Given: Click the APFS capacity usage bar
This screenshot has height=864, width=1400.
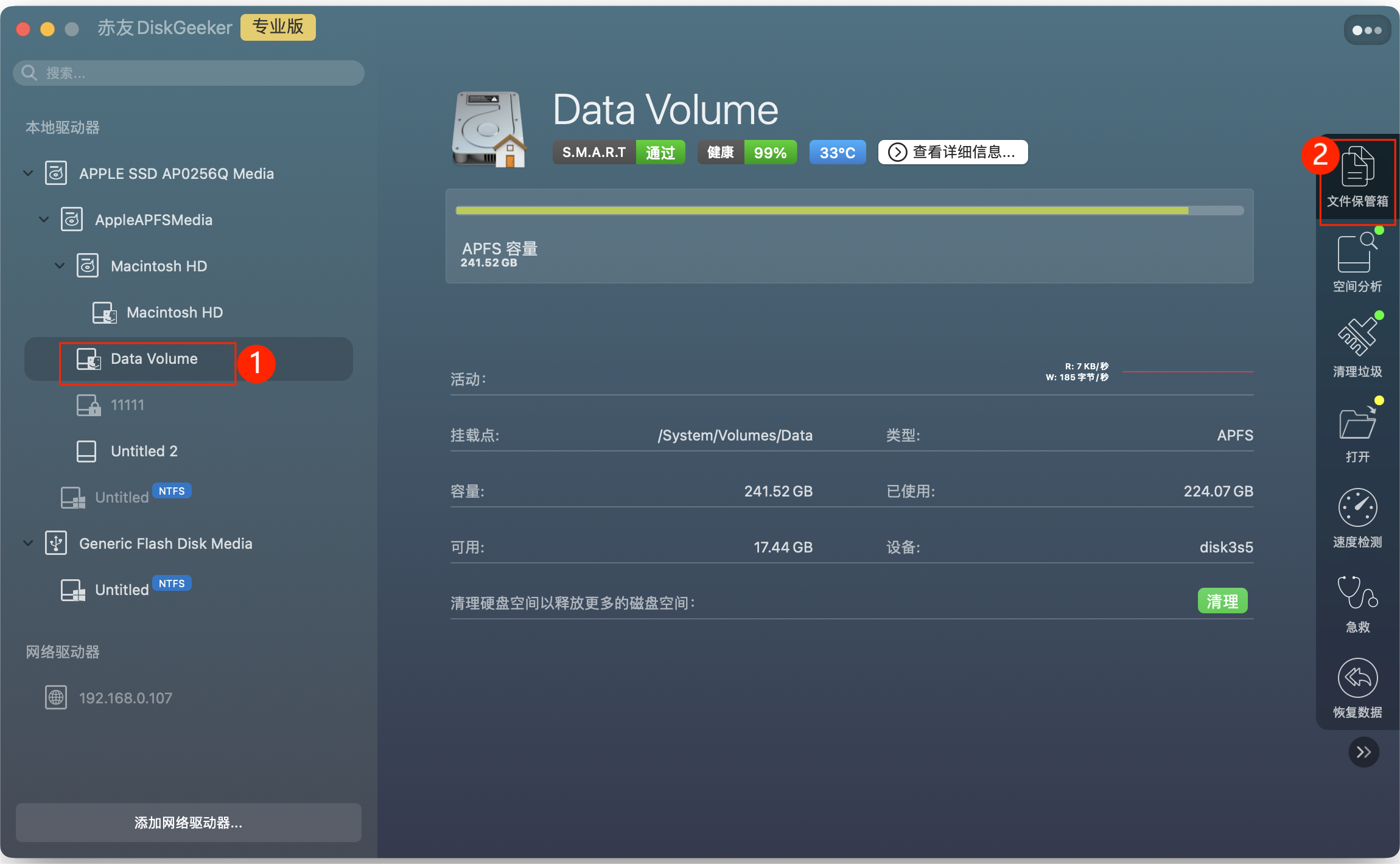Looking at the screenshot, I should pos(849,211).
